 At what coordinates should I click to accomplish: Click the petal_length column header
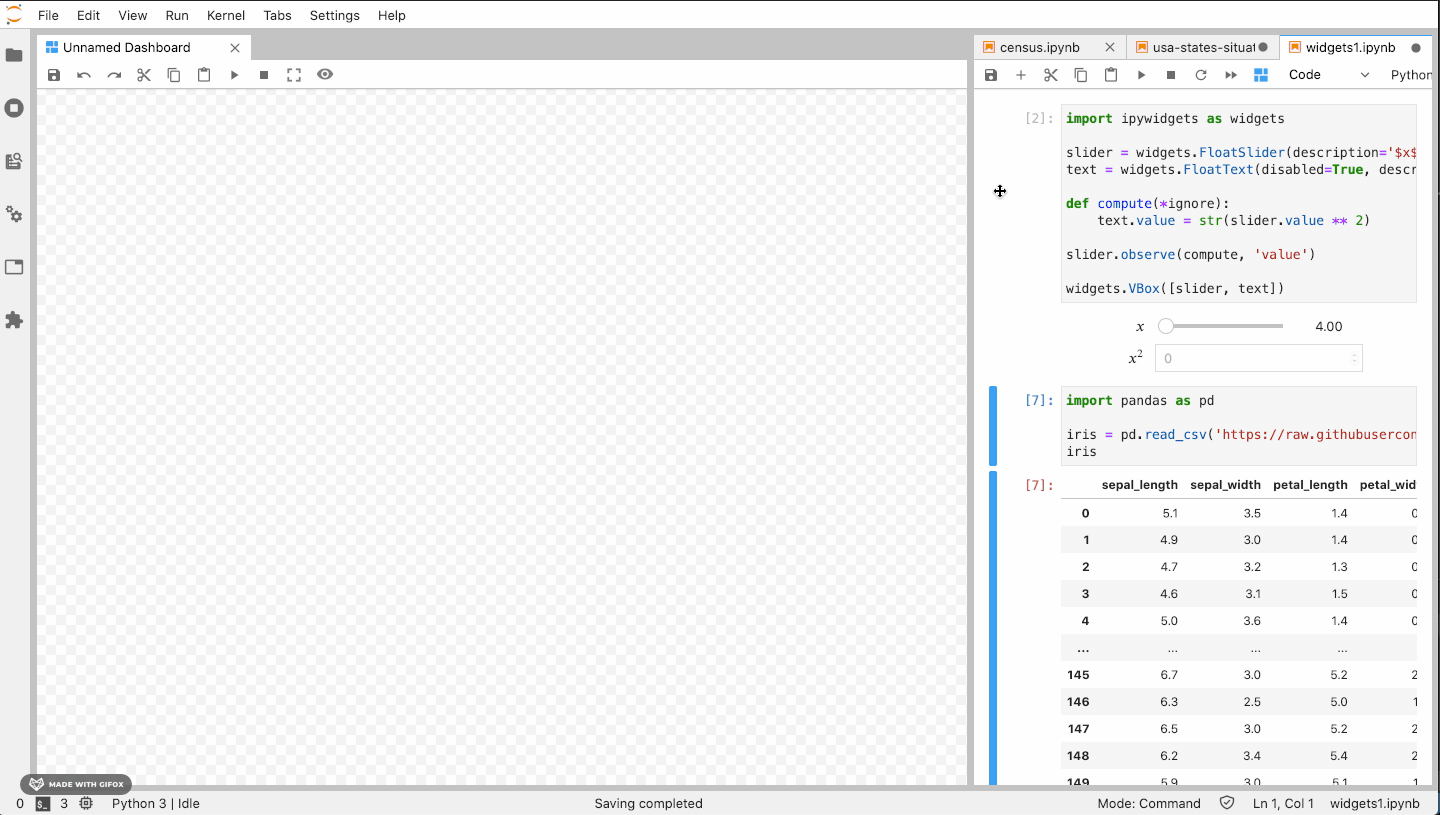(1310, 485)
